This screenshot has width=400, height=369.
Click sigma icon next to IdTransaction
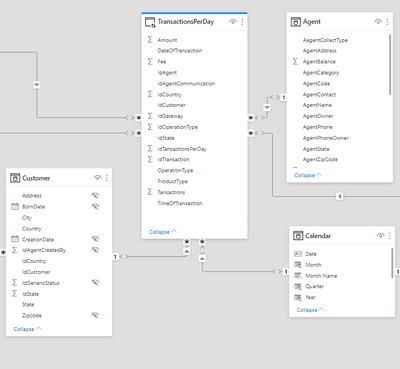150,159
